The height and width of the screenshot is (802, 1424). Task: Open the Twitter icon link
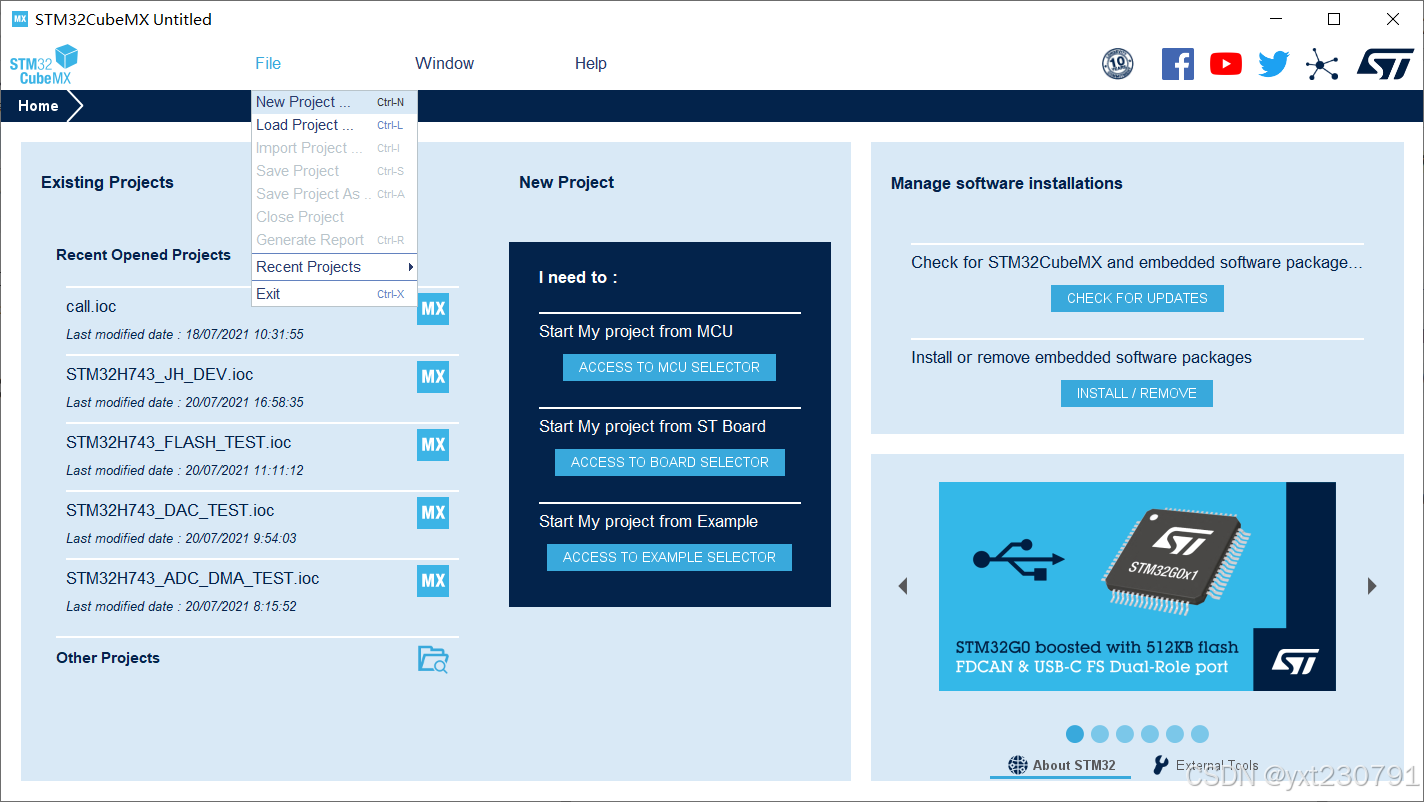tap(1273, 64)
